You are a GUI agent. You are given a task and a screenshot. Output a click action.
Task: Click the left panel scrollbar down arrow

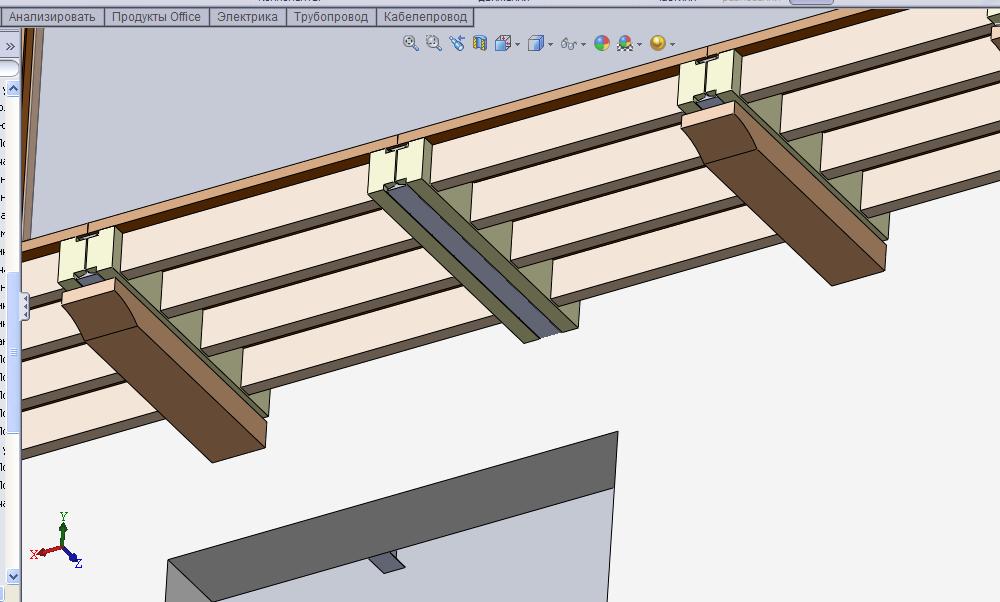(14, 576)
